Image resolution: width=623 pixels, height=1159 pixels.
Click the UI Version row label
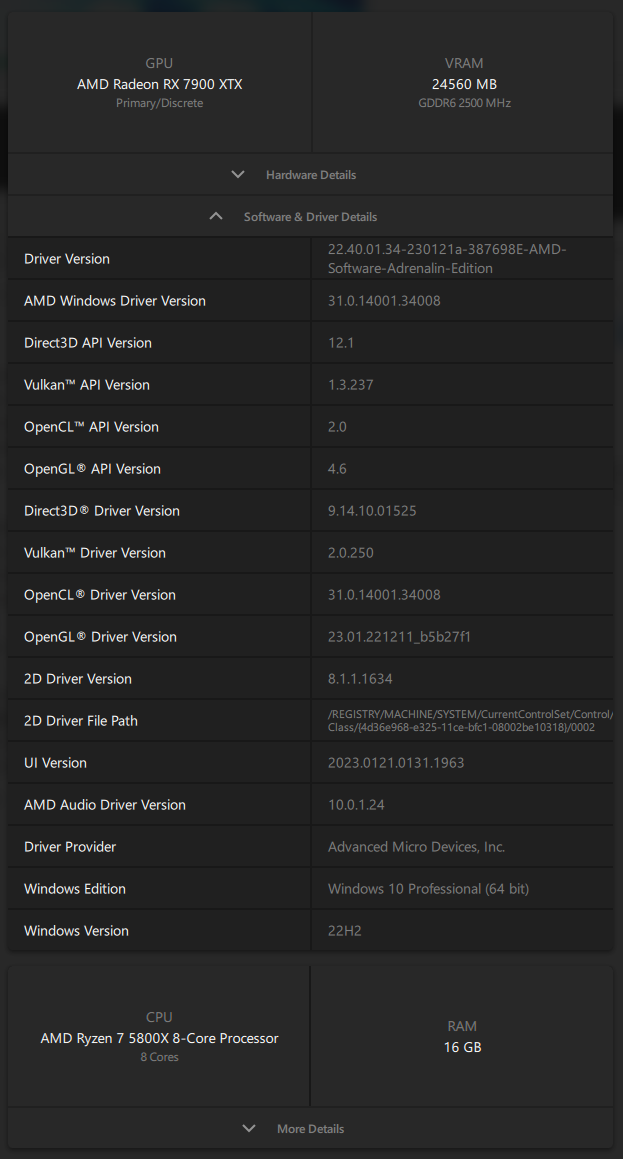click(55, 763)
